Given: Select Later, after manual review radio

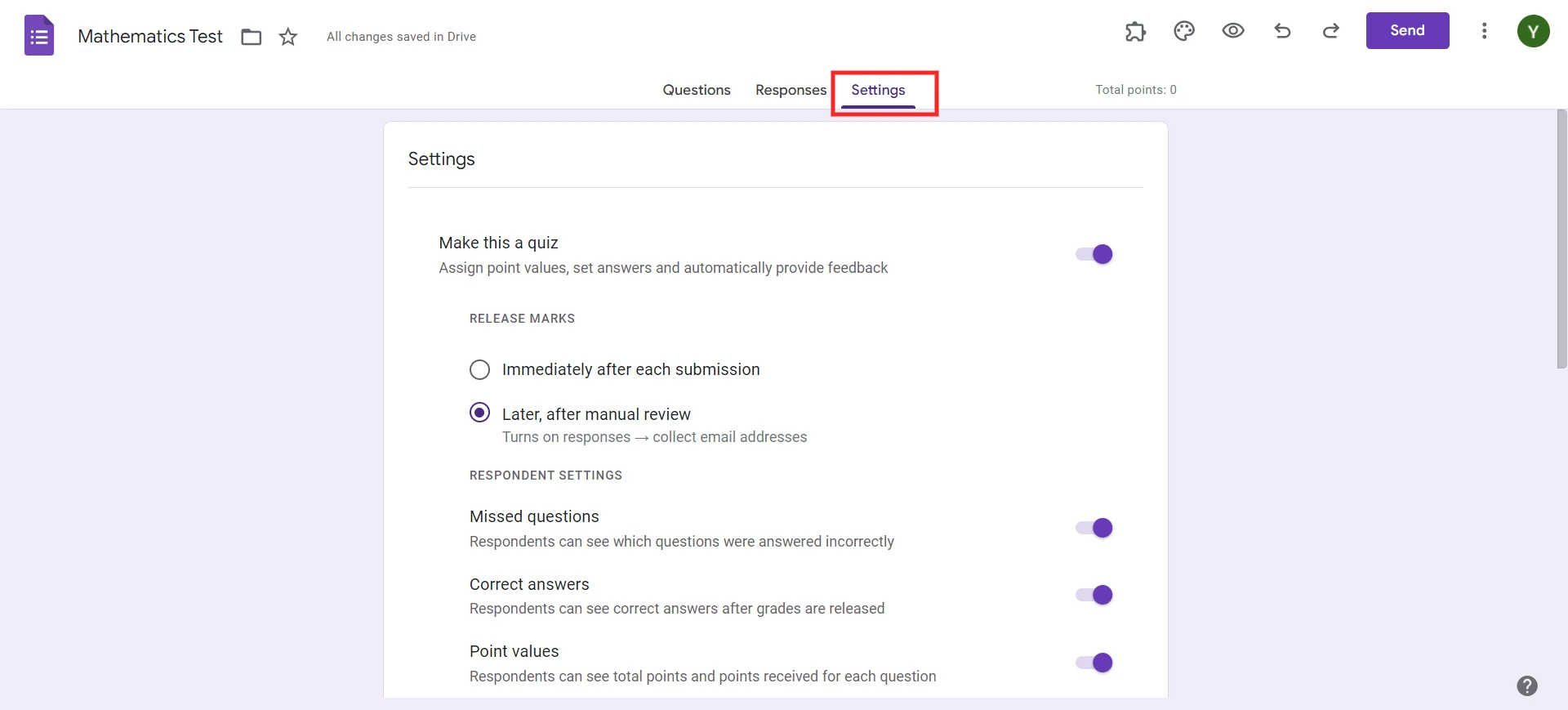Looking at the screenshot, I should [x=479, y=413].
